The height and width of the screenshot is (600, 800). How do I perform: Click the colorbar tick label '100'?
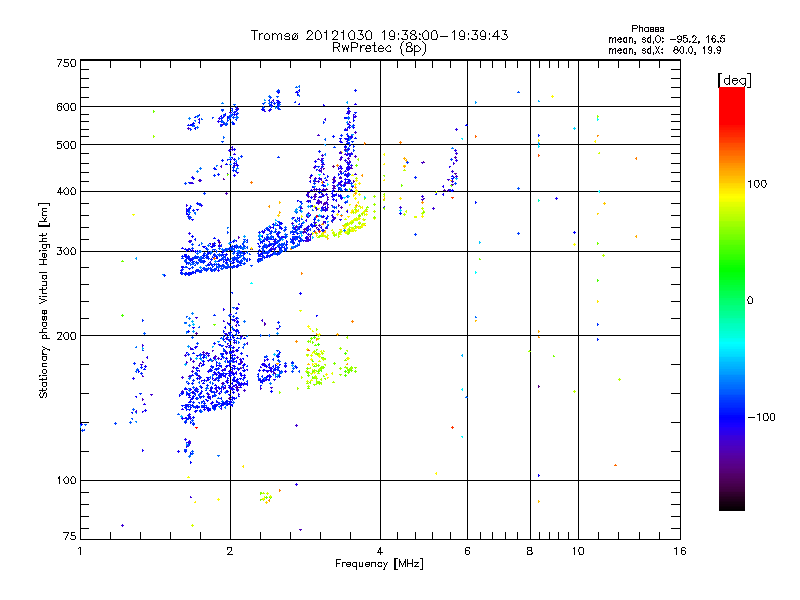(757, 184)
